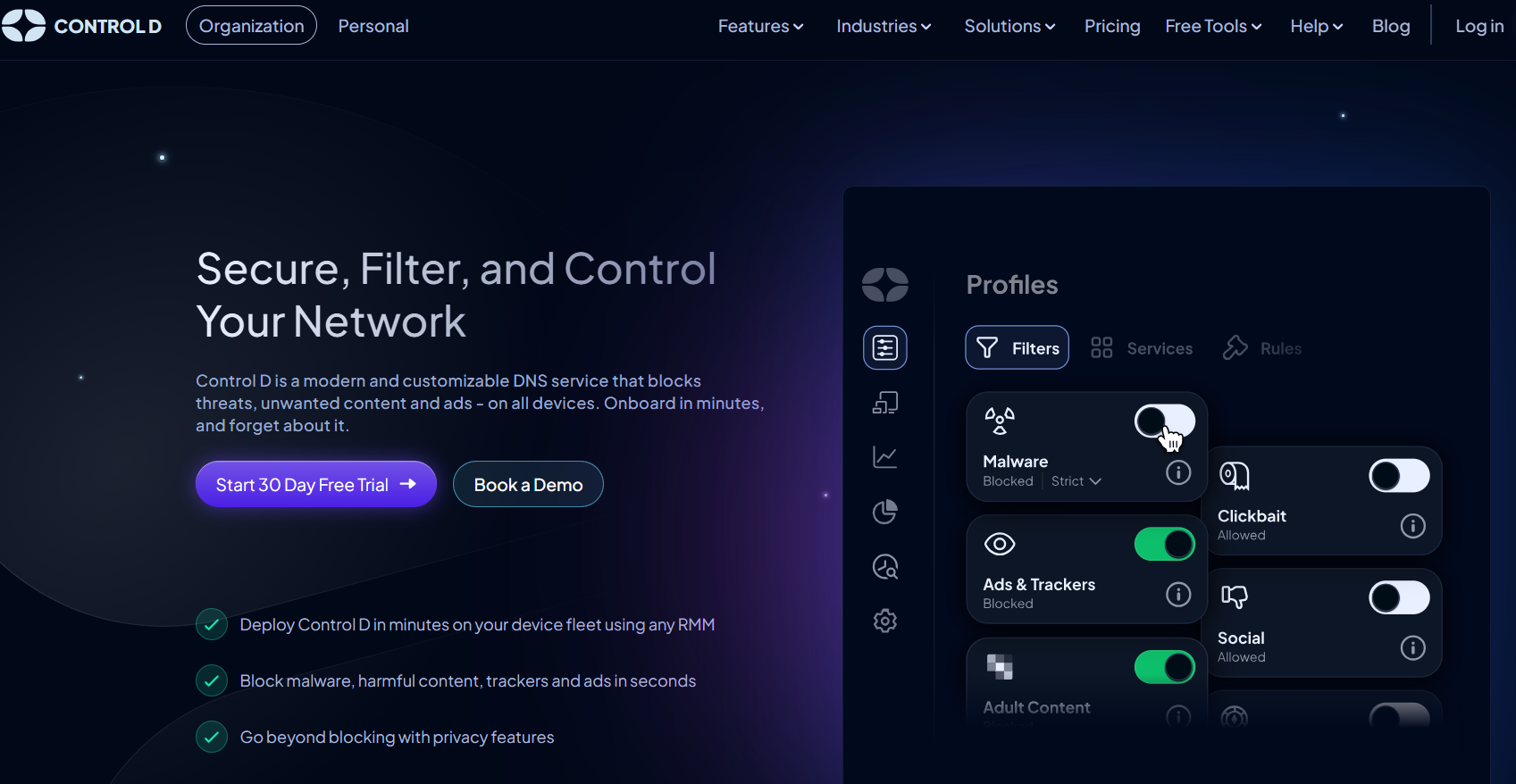Show info for Malware filter
The width and height of the screenshot is (1516, 784).
pos(1178,471)
